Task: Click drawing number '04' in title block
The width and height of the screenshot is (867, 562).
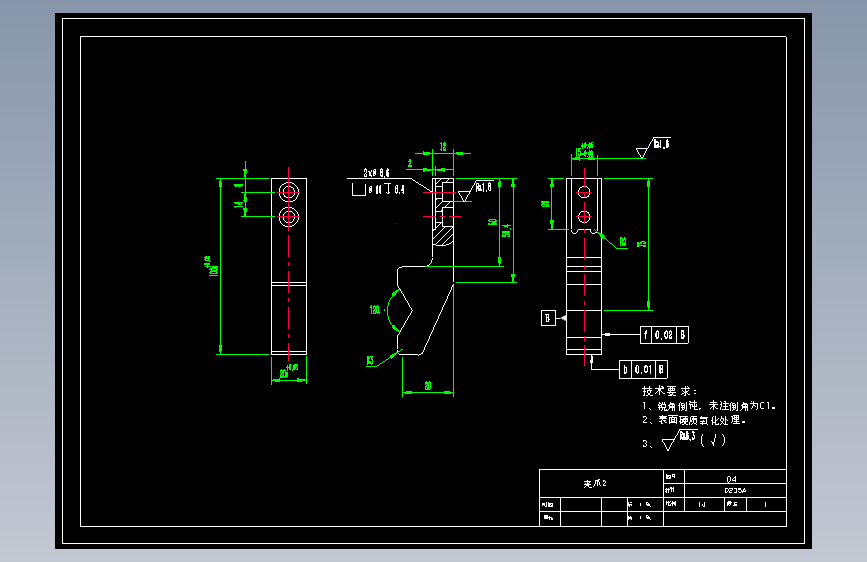Action: (731, 479)
